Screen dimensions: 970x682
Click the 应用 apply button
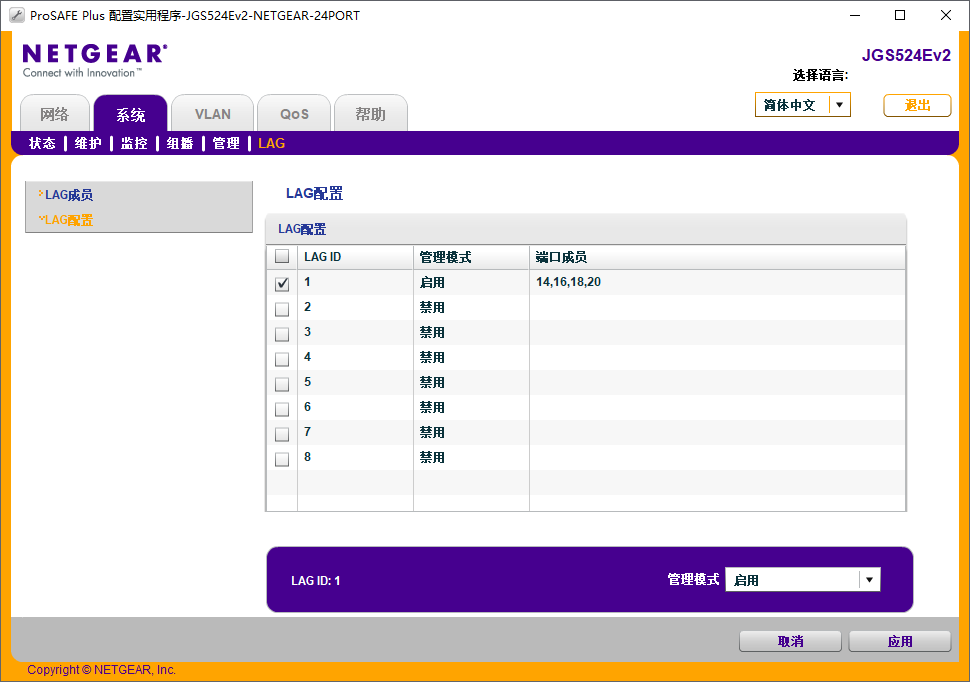pyautogui.click(x=899, y=641)
